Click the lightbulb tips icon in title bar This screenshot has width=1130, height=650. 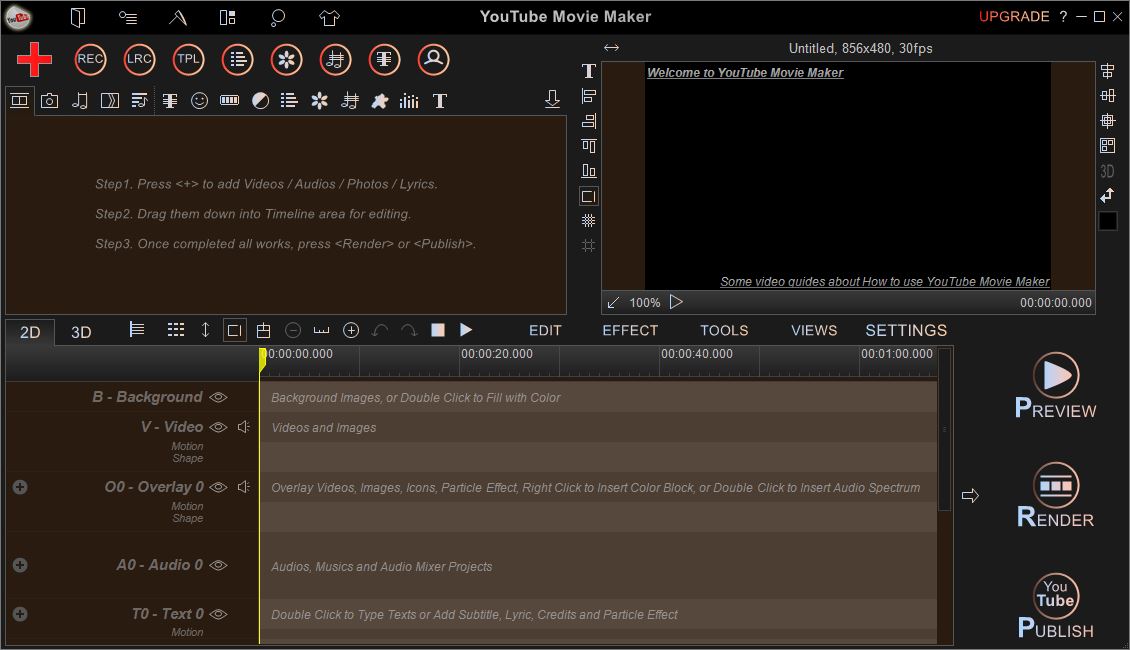277,17
